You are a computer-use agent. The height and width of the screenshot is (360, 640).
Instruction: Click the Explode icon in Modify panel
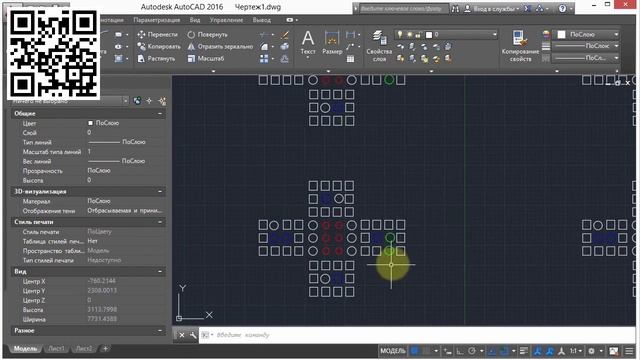[284, 47]
